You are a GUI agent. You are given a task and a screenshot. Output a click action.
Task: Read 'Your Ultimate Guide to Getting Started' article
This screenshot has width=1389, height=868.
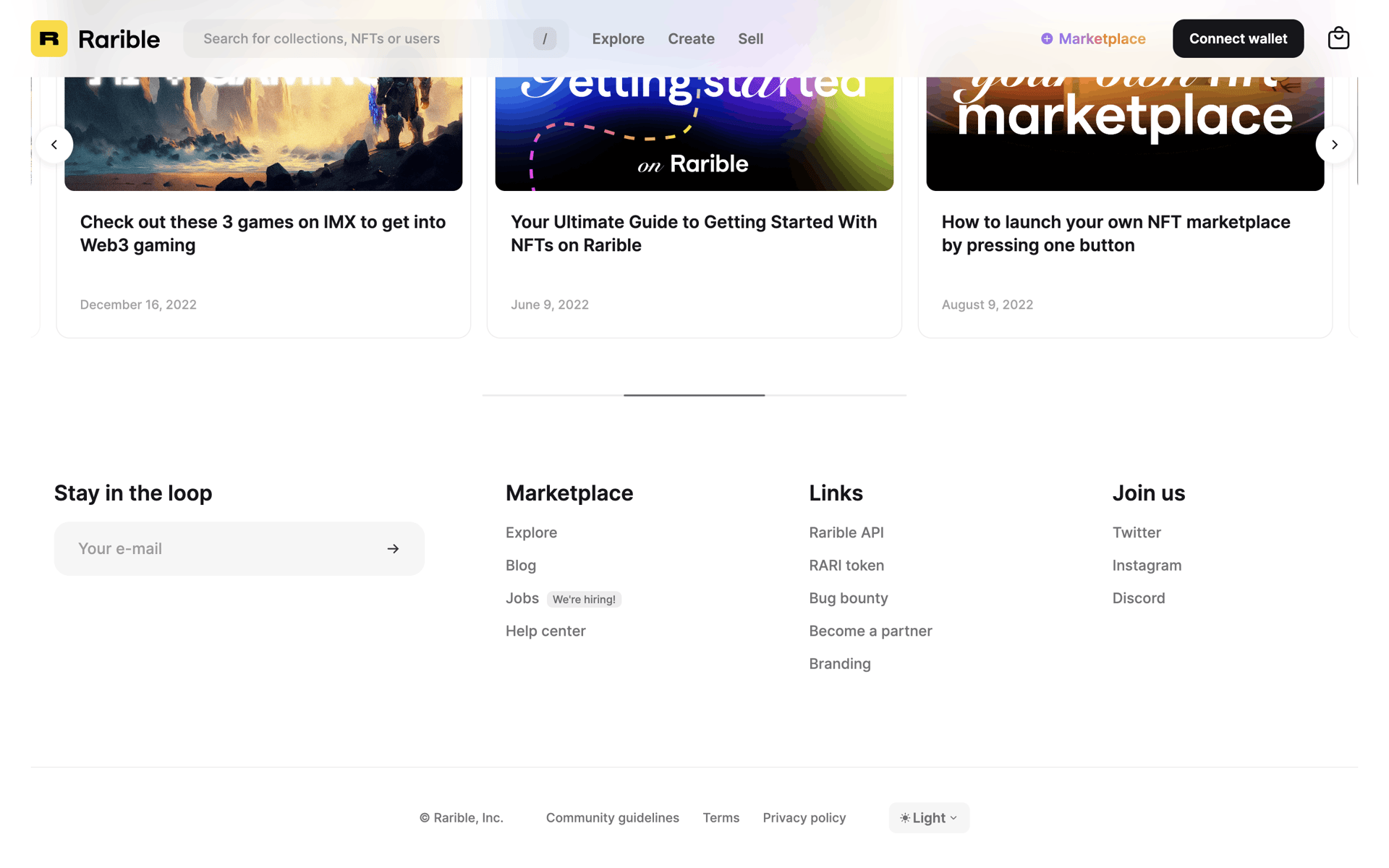(694, 234)
